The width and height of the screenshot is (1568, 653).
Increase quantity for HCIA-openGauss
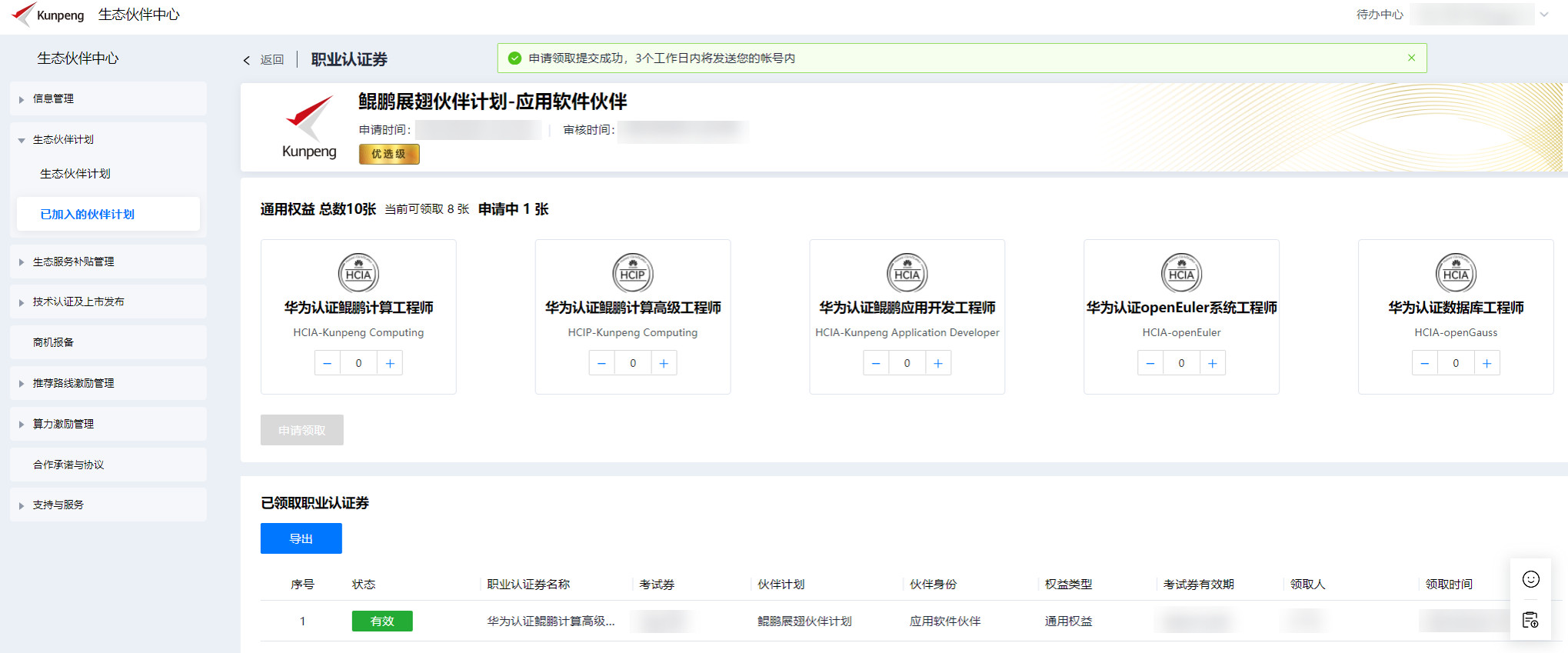1487,363
